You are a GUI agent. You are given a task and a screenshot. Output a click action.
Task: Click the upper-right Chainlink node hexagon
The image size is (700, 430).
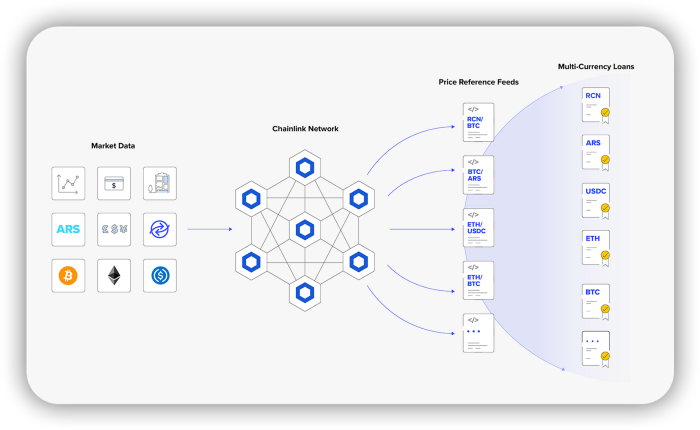coord(359,199)
